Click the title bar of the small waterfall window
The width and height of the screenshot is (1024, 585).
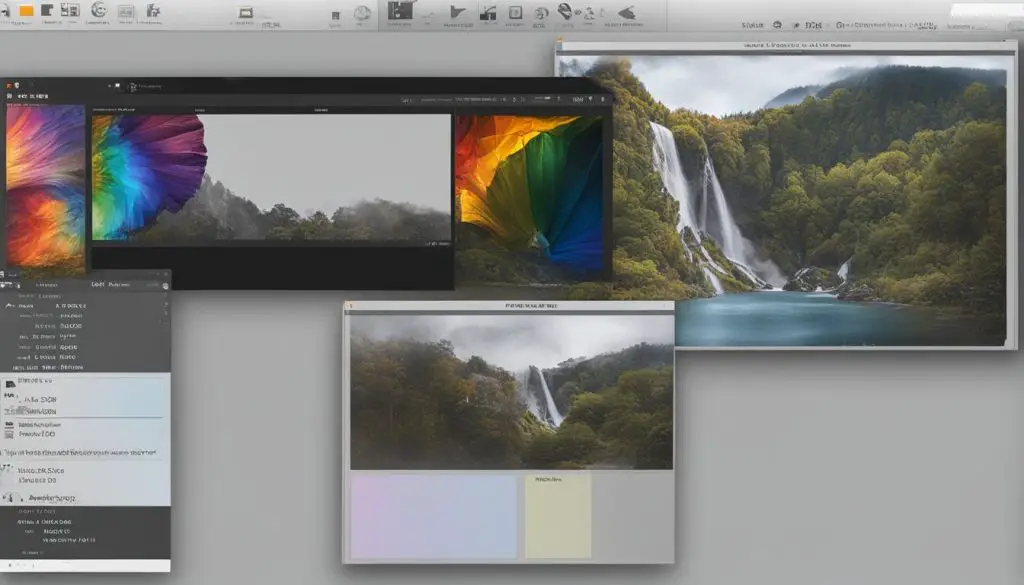click(509, 306)
